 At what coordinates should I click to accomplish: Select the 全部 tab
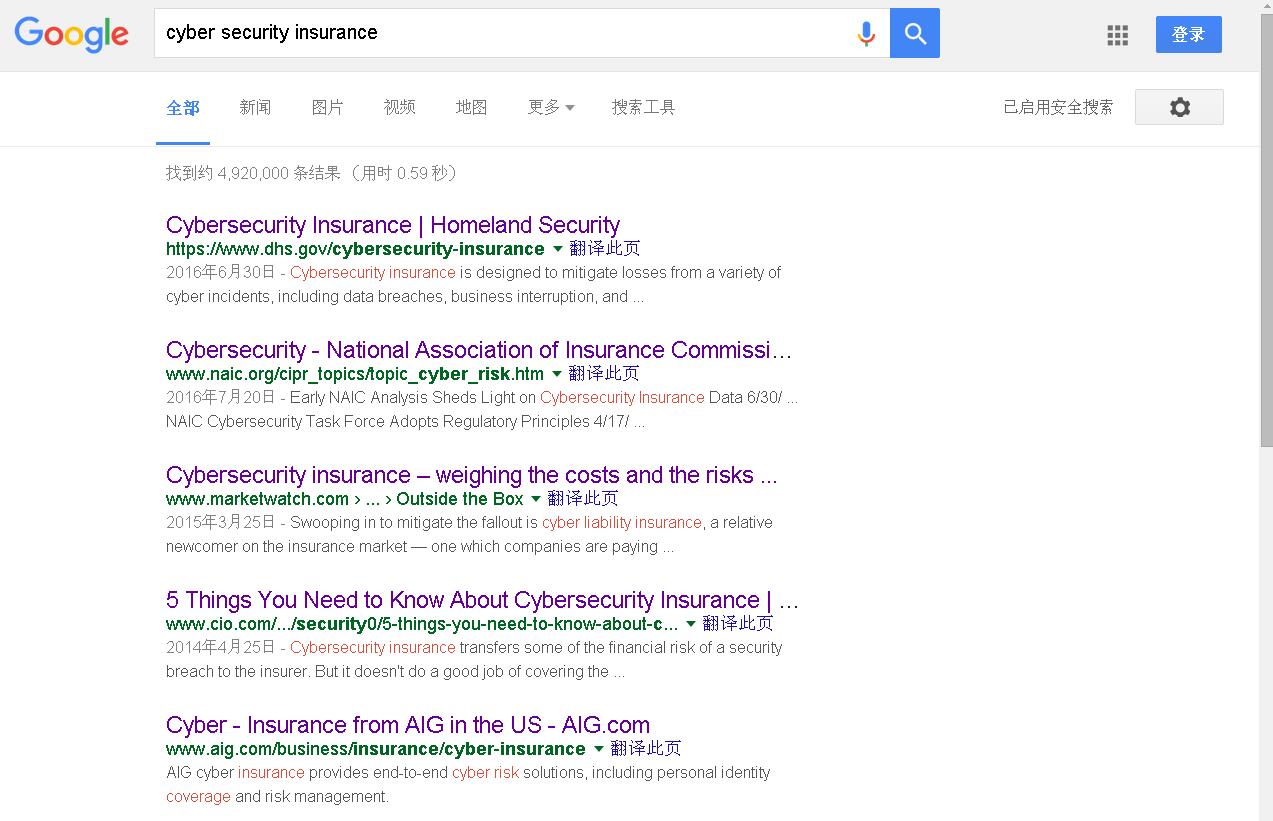click(183, 108)
